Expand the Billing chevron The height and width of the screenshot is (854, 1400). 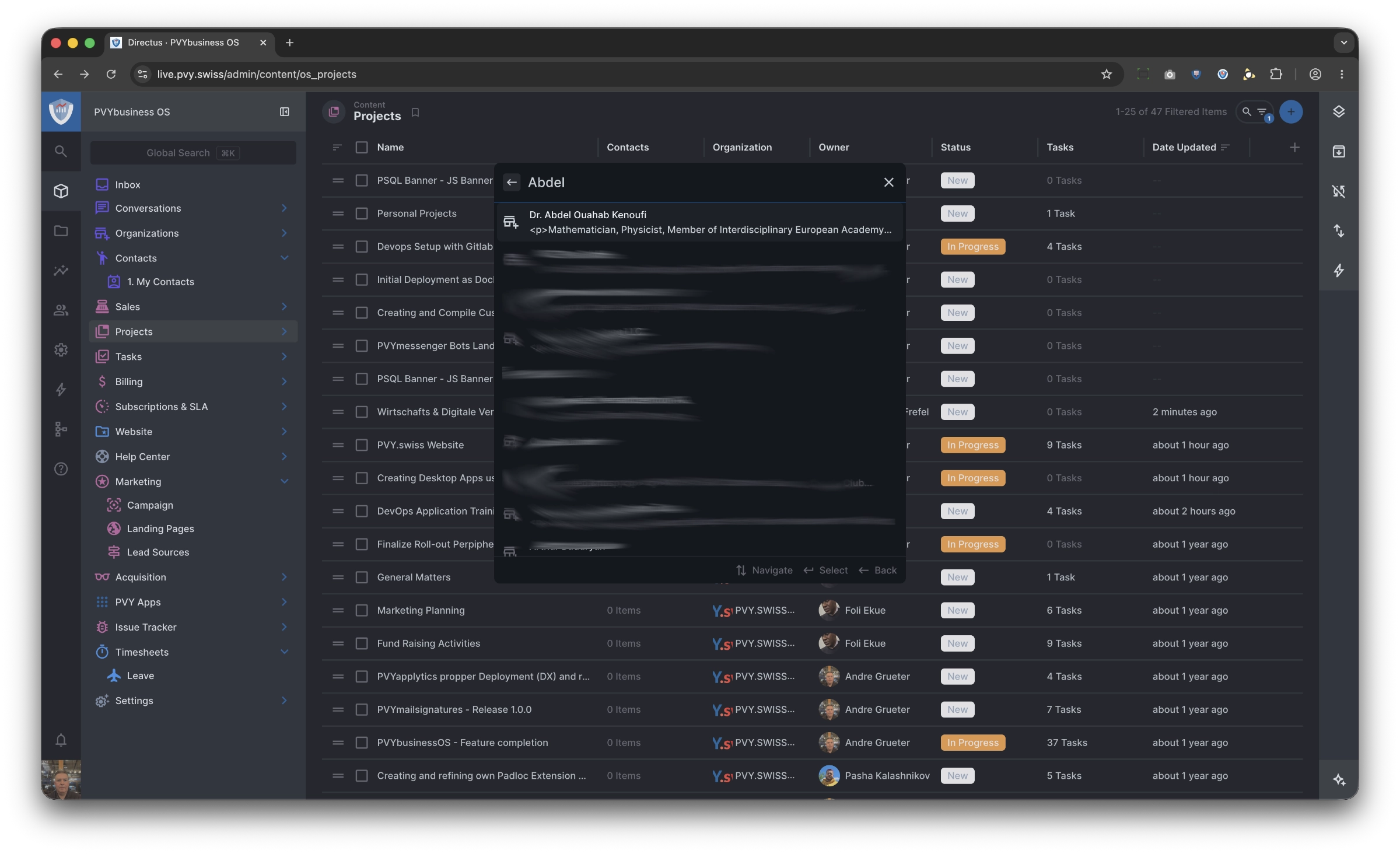point(284,381)
